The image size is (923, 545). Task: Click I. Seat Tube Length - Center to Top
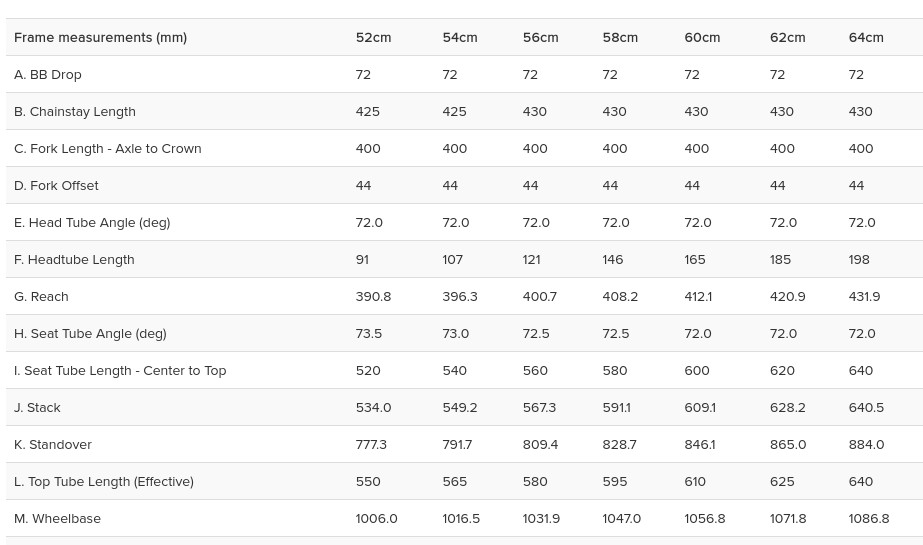[120, 371]
